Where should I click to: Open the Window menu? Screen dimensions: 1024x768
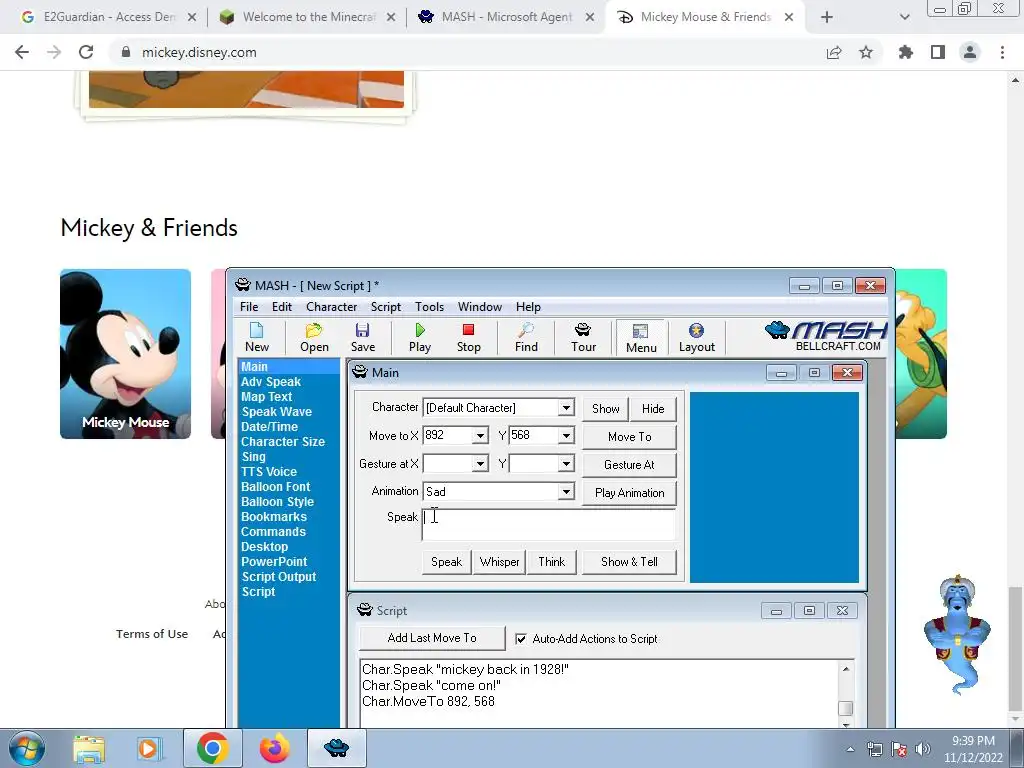480,307
